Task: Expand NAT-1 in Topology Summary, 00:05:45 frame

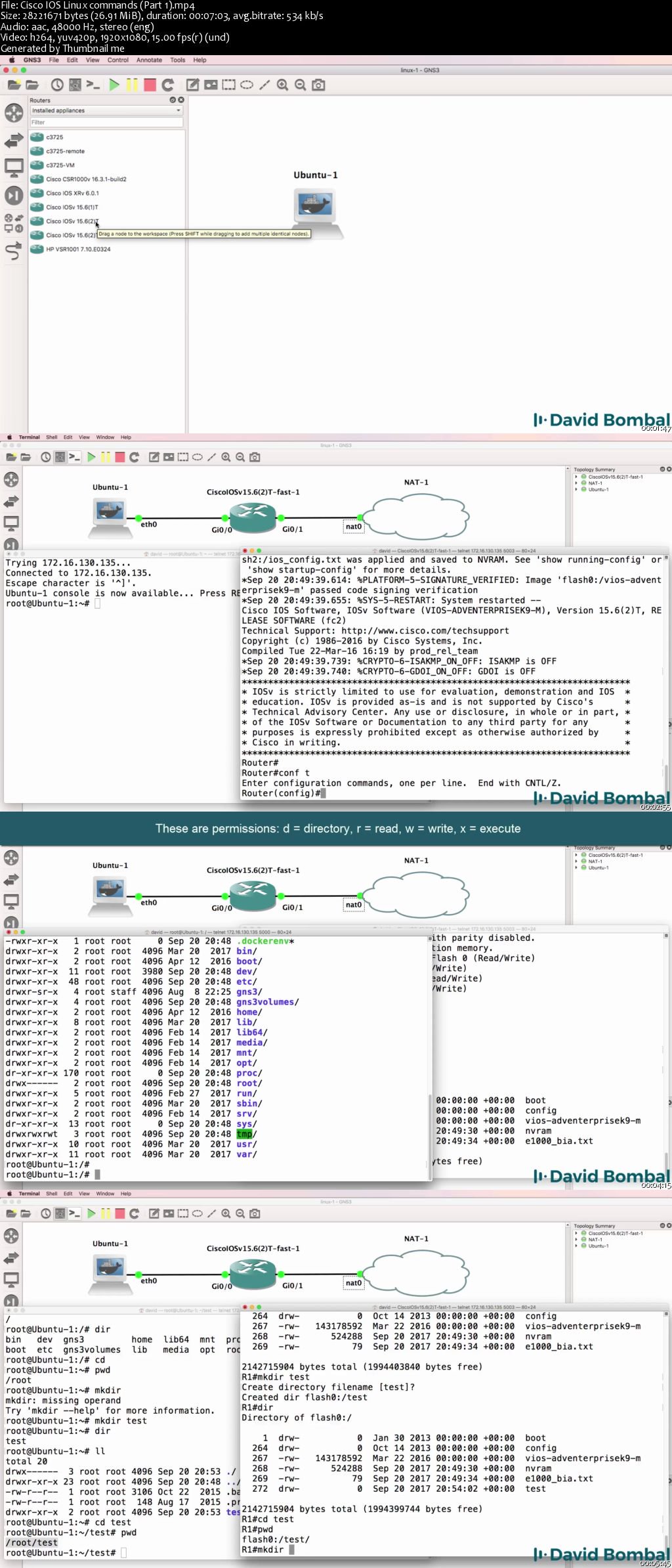Action: click(x=576, y=1240)
